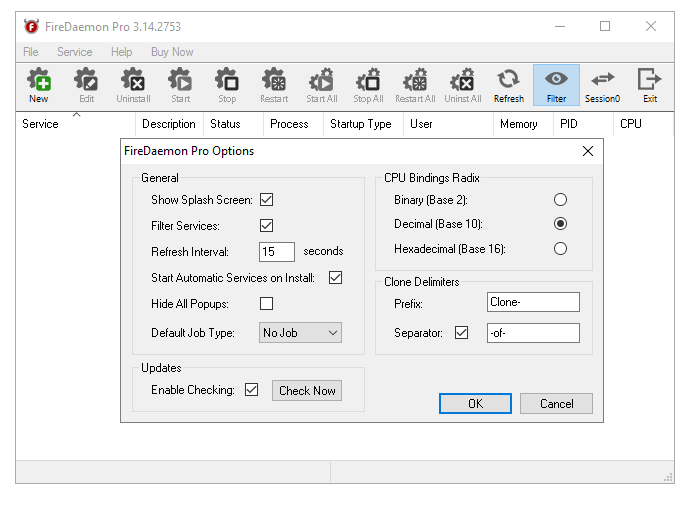Sort by the Service column header

point(76,124)
